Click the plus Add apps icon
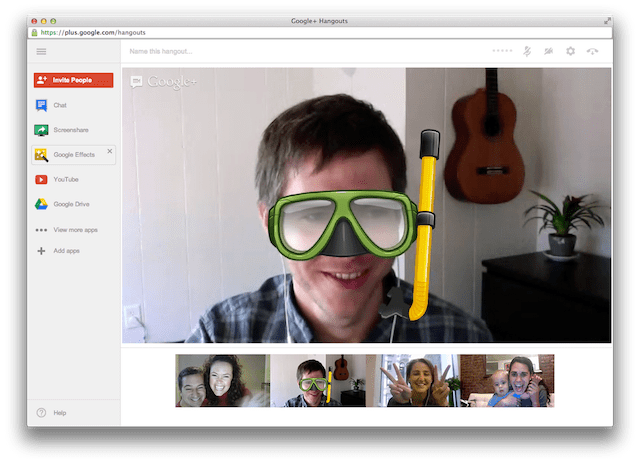 41,251
